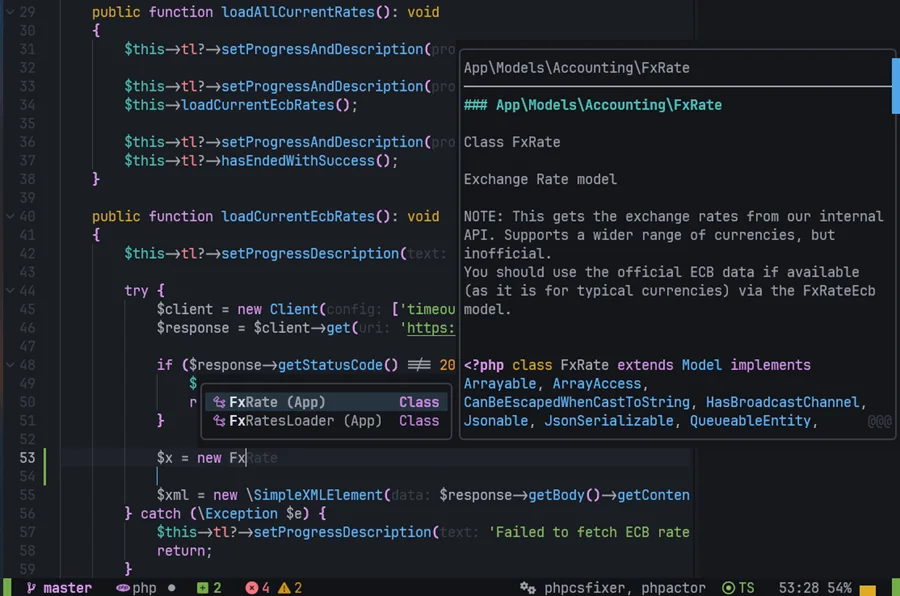Click the 53:28 cursor position indicator
The image size is (900, 596).
pos(798,588)
